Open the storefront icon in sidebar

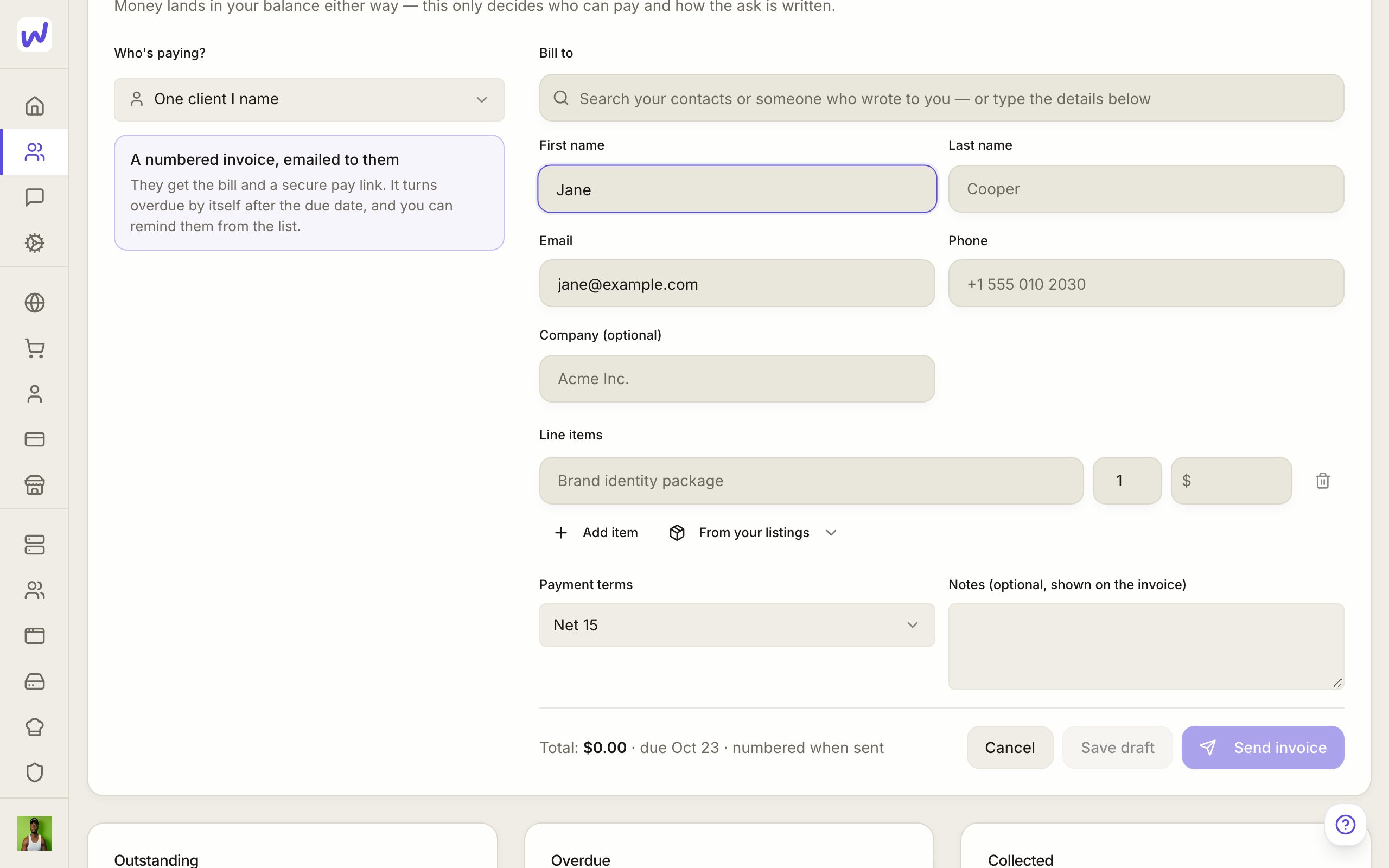pos(34,485)
